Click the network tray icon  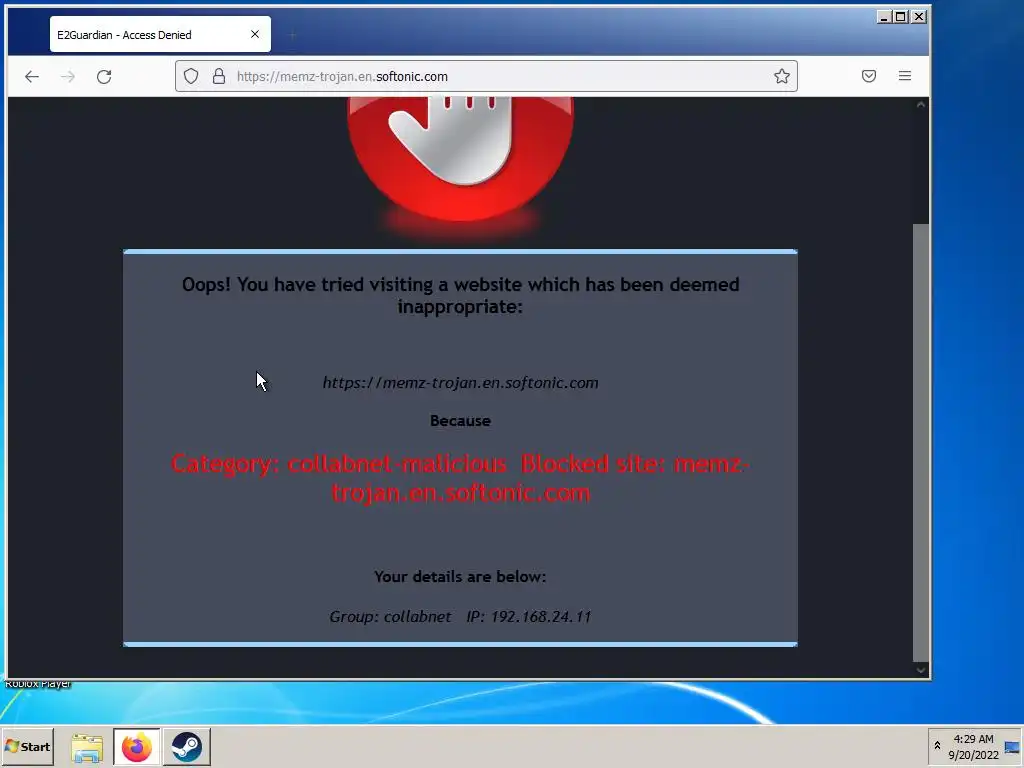click(x=1012, y=746)
